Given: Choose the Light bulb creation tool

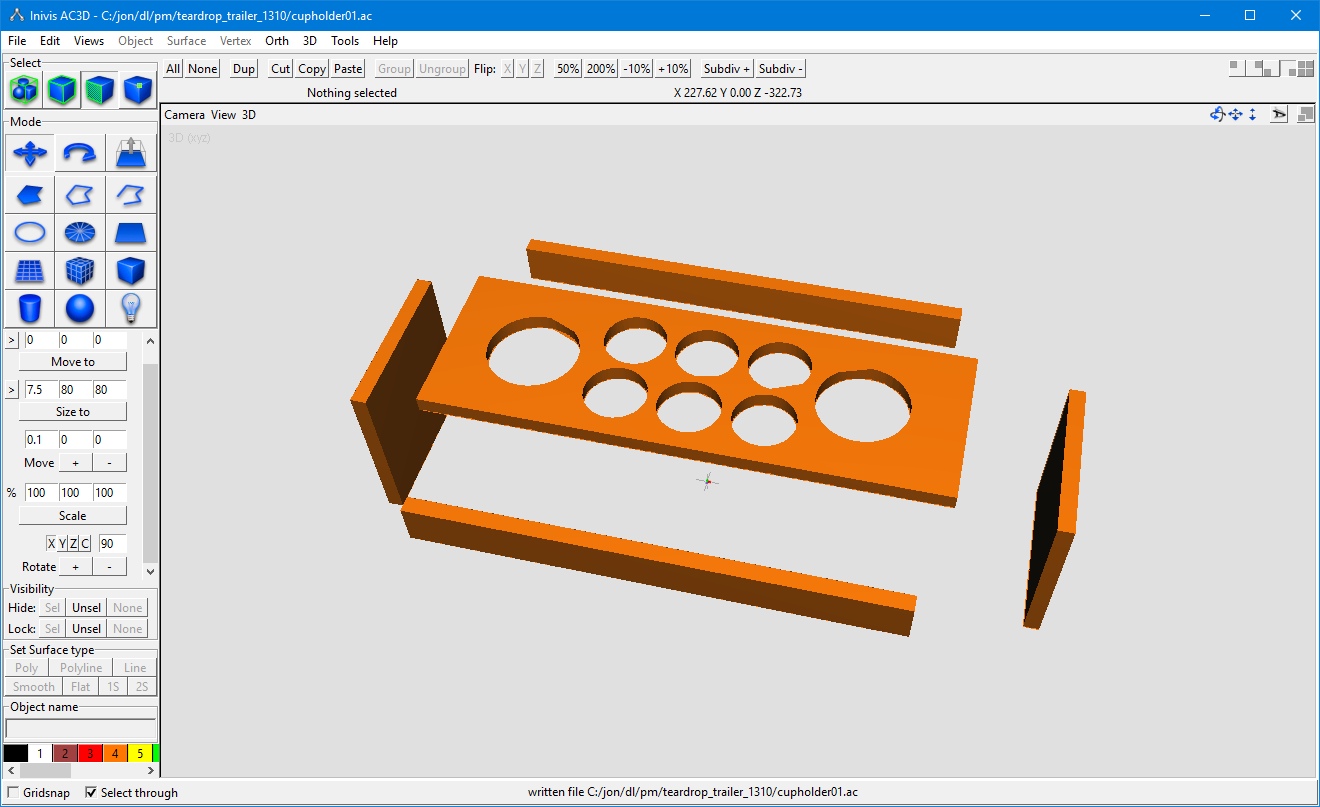Looking at the screenshot, I should 131,308.
